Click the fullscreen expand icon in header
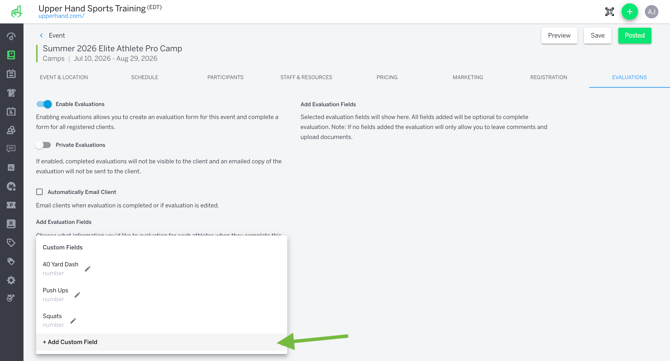Image resolution: width=670 pixels, height=361 pixels. coord(610,12)
